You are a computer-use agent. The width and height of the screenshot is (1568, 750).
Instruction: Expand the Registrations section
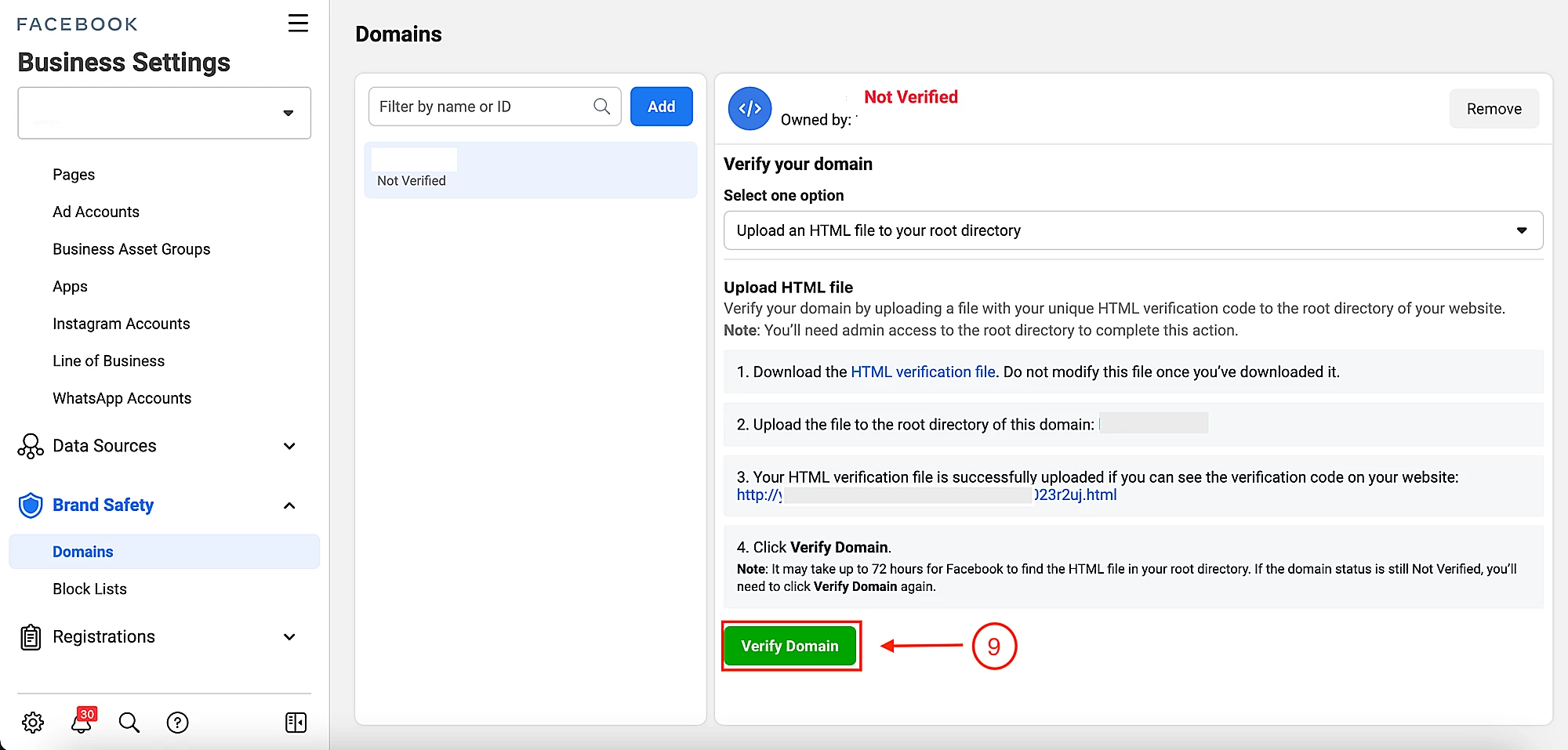(x=289, y=637)
